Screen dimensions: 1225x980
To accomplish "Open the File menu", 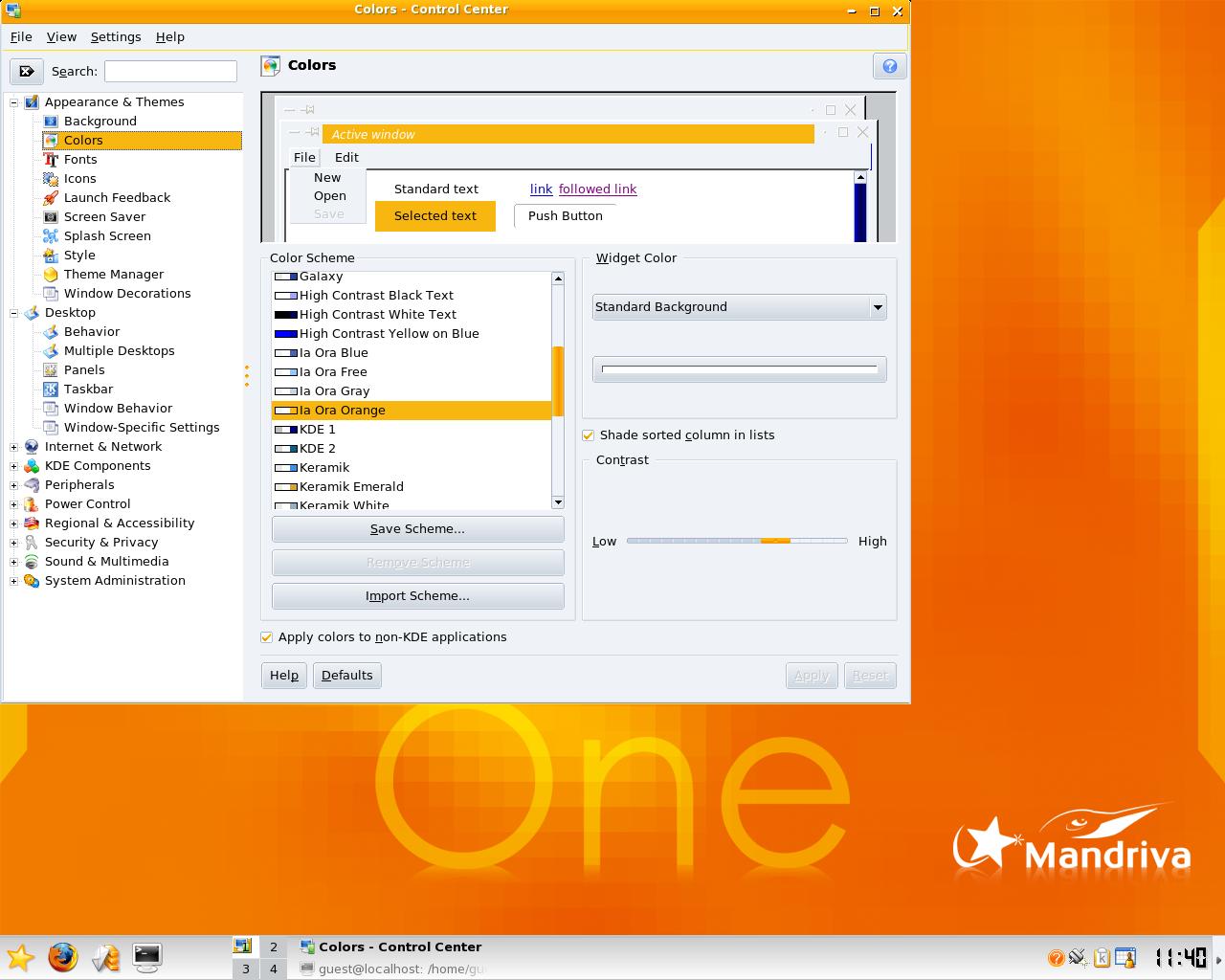I will [x=21, y=37].
